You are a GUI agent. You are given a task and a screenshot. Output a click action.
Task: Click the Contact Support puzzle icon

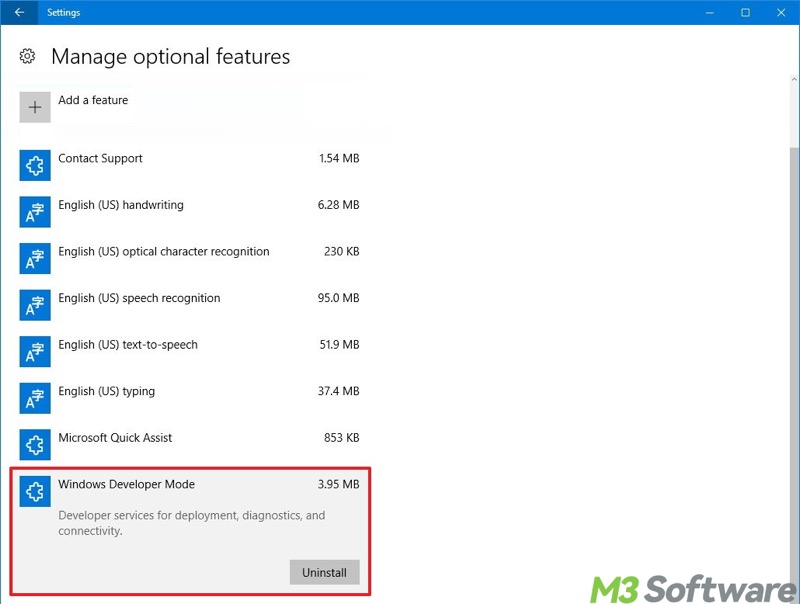pyautogui.click(x=35, y=165)
